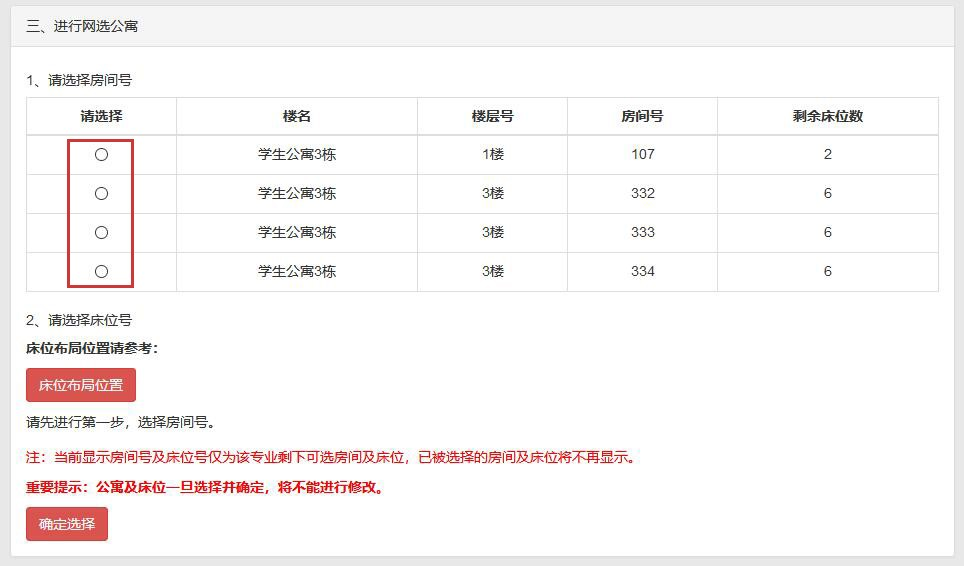
Task: Choose the radio button for room 332
Action: pyautogui.click(x=101, y=193)
